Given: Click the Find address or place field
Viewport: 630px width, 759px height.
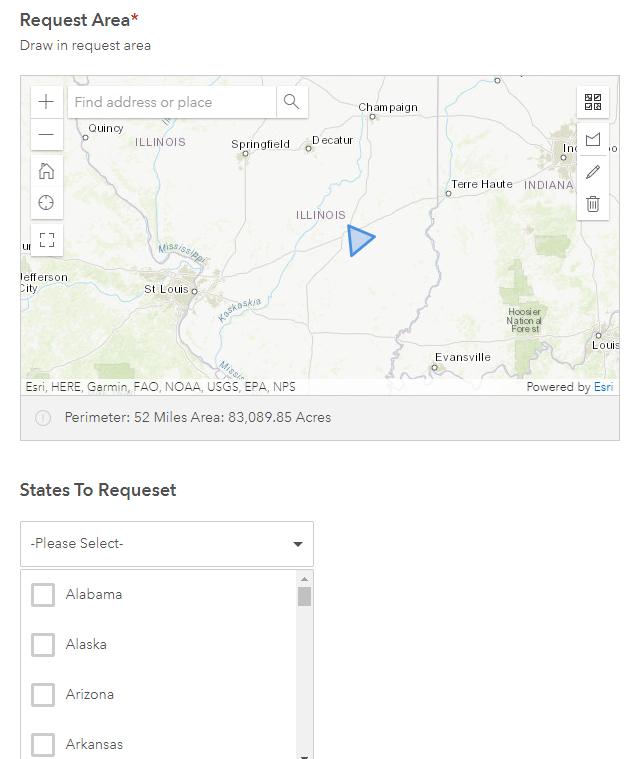Looking at the screenshot, I should (171, 102).
